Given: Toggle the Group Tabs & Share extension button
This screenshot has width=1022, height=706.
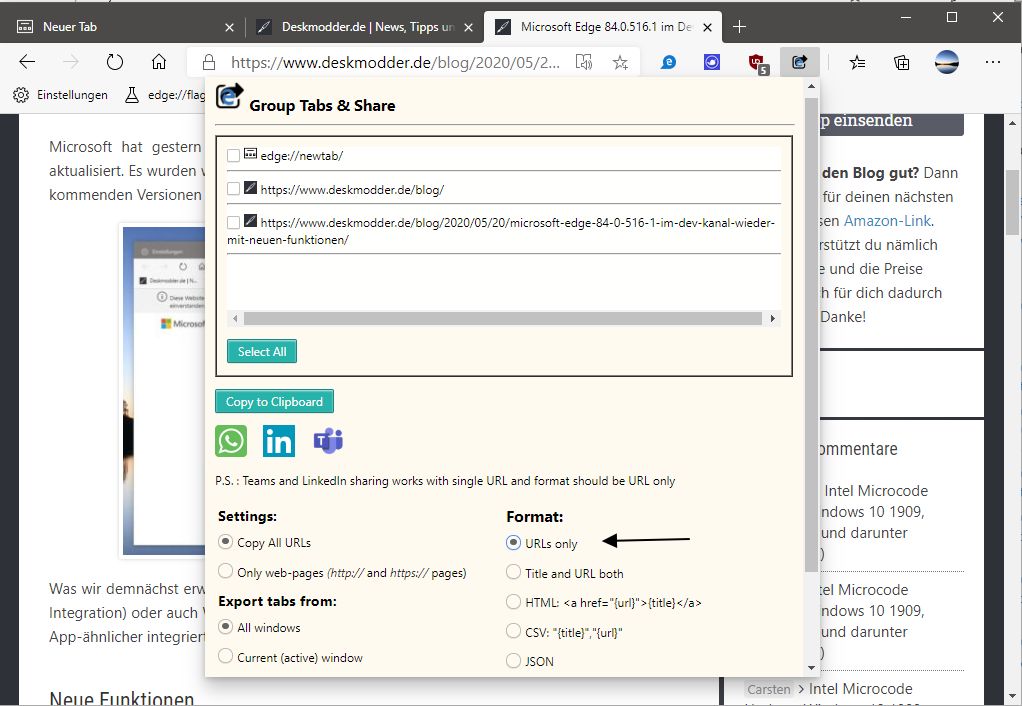Looking at the screenshot, I should point(800,62).
